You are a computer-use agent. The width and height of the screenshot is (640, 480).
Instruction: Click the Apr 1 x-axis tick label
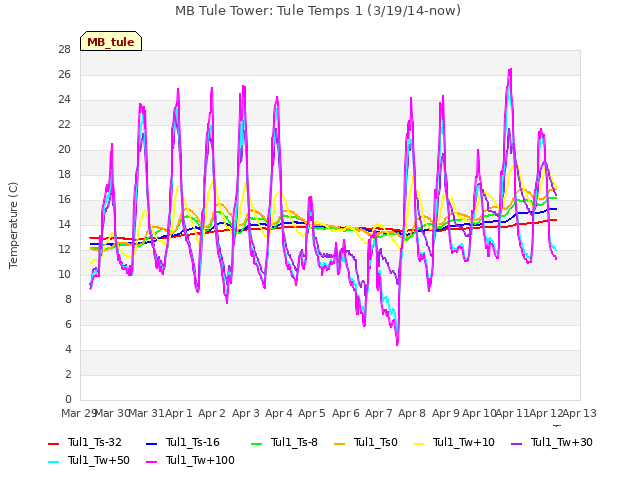coord(178,413)
